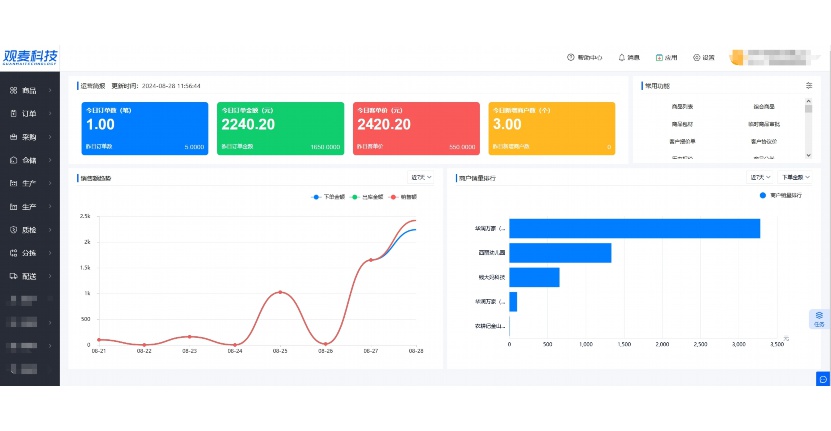Viewport: 831px width, 431px height.
Task: Click the blue 今日订单数 summary card
Action: coord(144,128)
